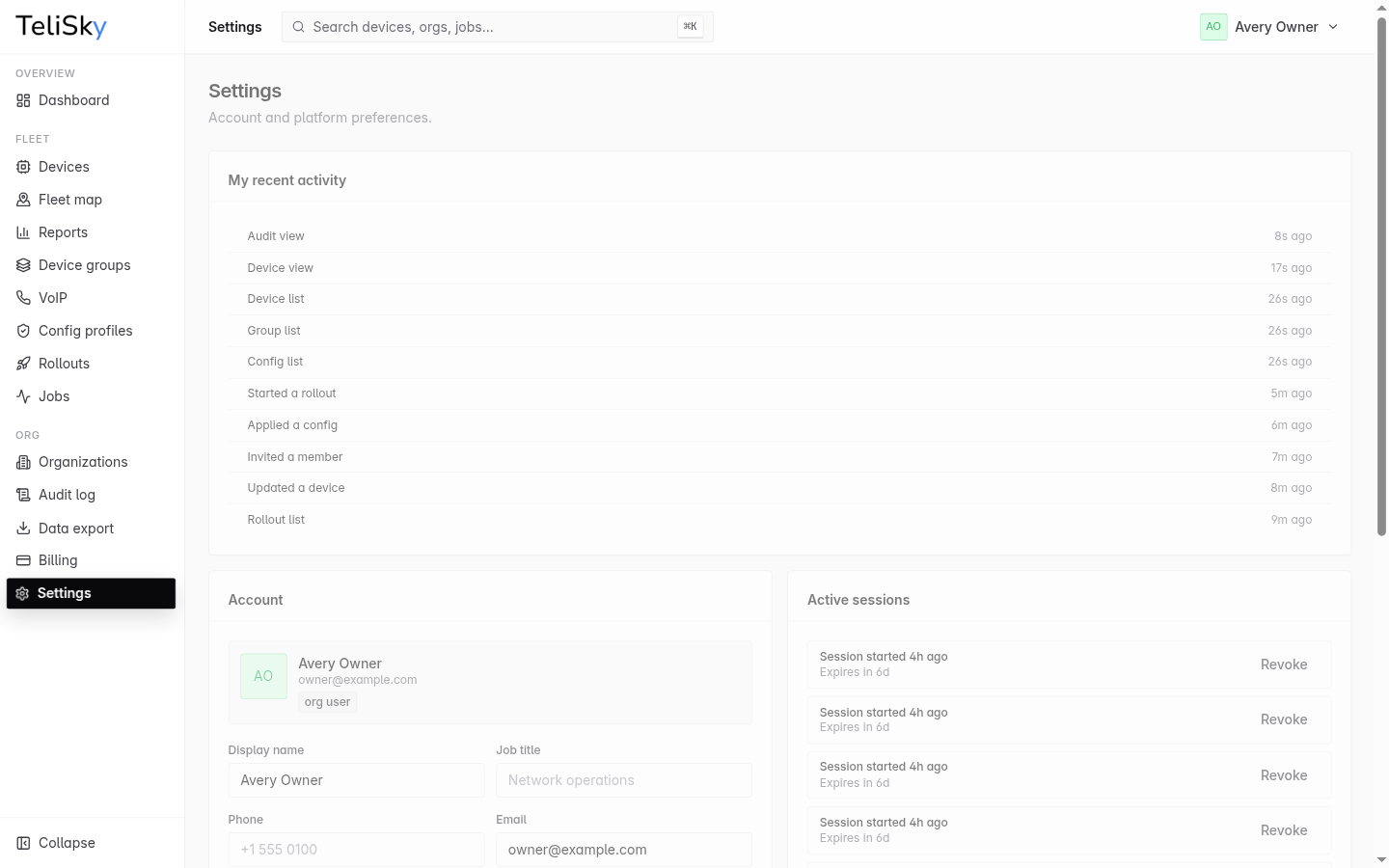Click the Billing credit card icon
Viewport: 1389px width, 868px height.
pyautogui.click(x=23, y=560)
